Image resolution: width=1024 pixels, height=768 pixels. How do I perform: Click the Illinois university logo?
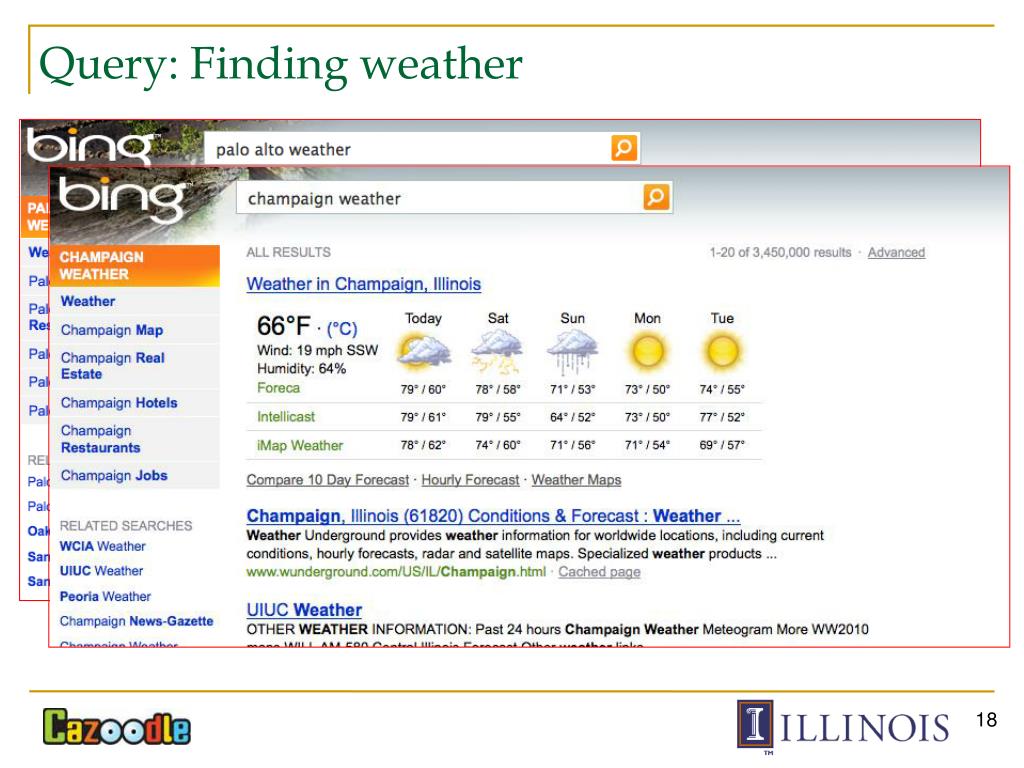[x=843, y=726]
